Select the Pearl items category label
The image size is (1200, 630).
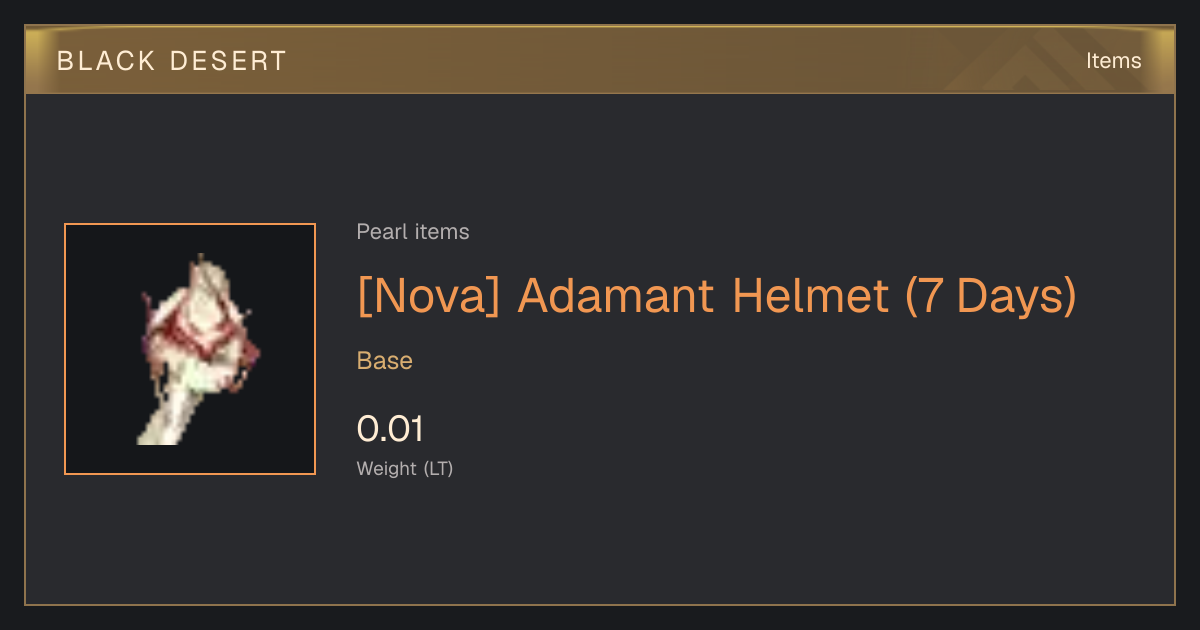pos(413,232)
